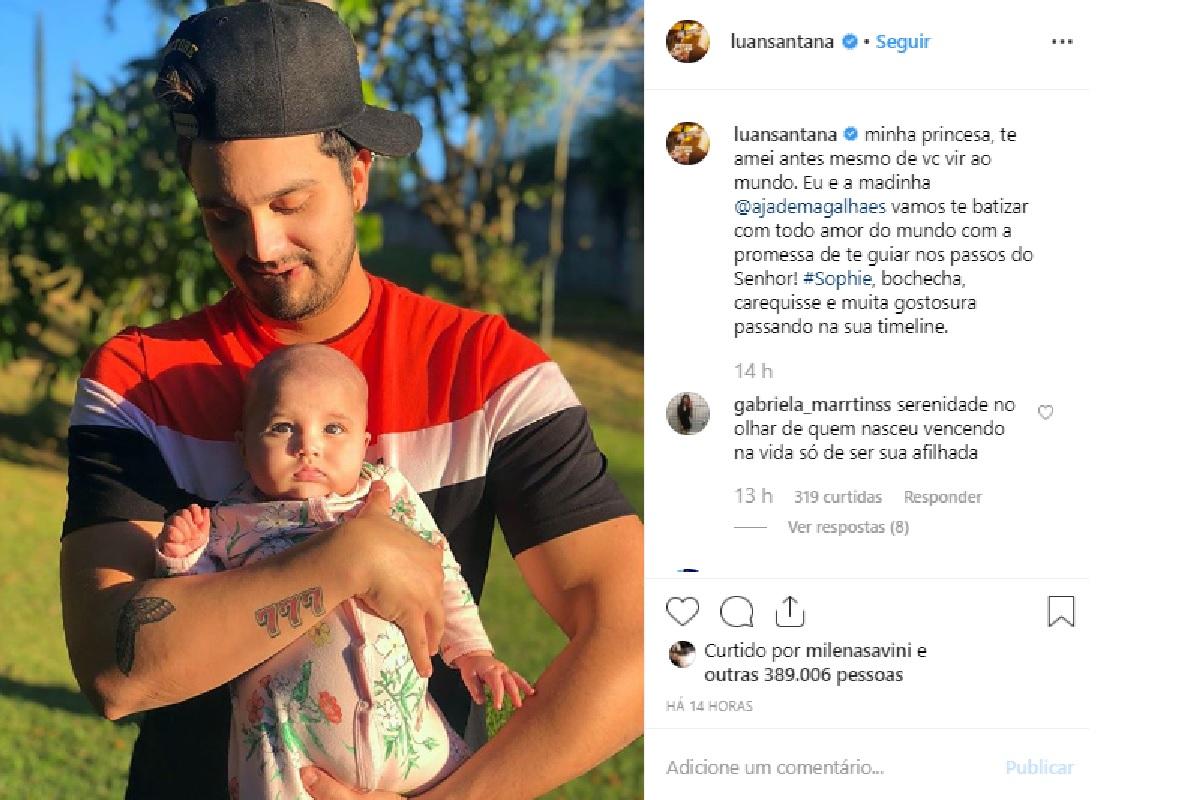Click Publicar to post comment
The image size is (1200, 800).
tap(1040, 768)
